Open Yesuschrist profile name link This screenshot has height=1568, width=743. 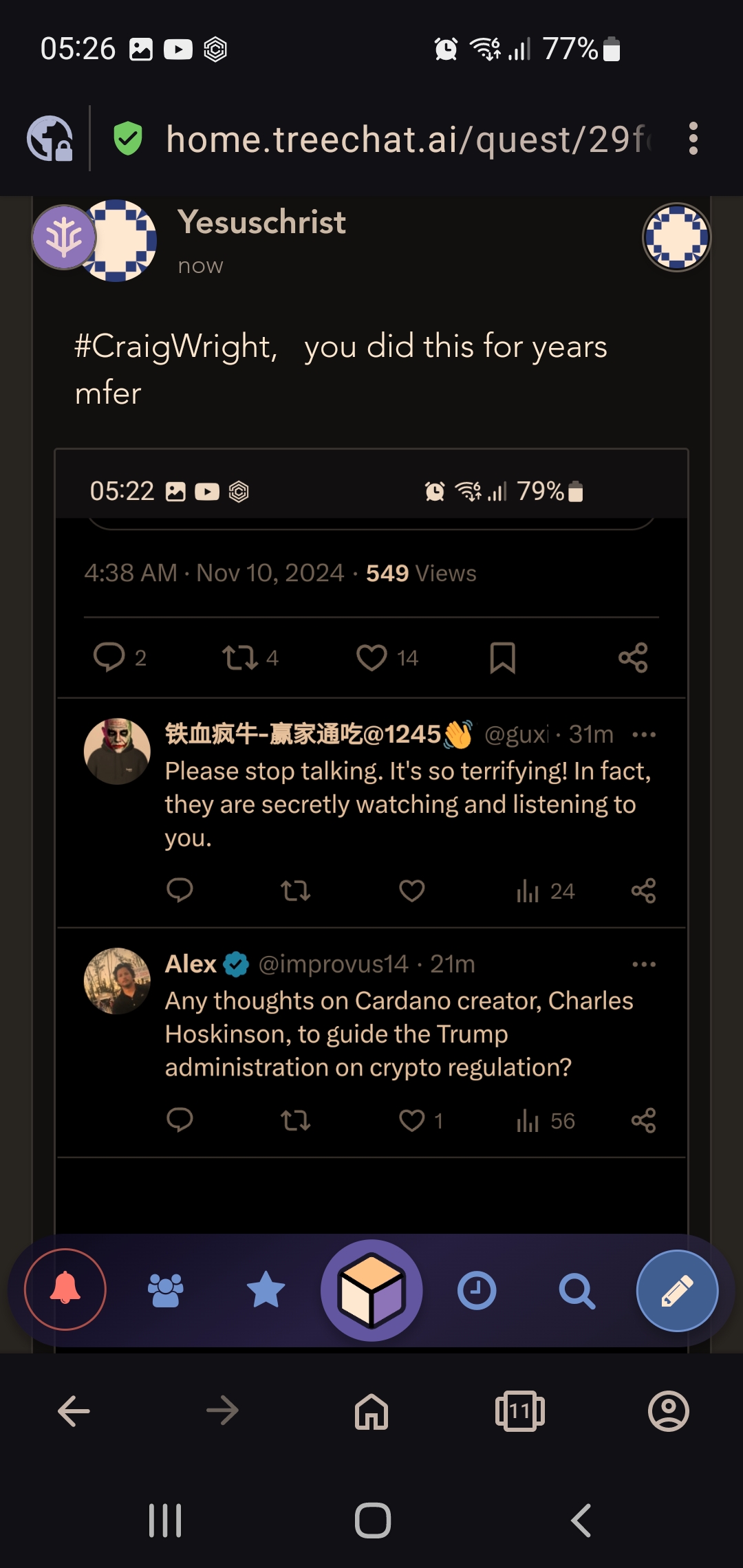tap(261, 222)
